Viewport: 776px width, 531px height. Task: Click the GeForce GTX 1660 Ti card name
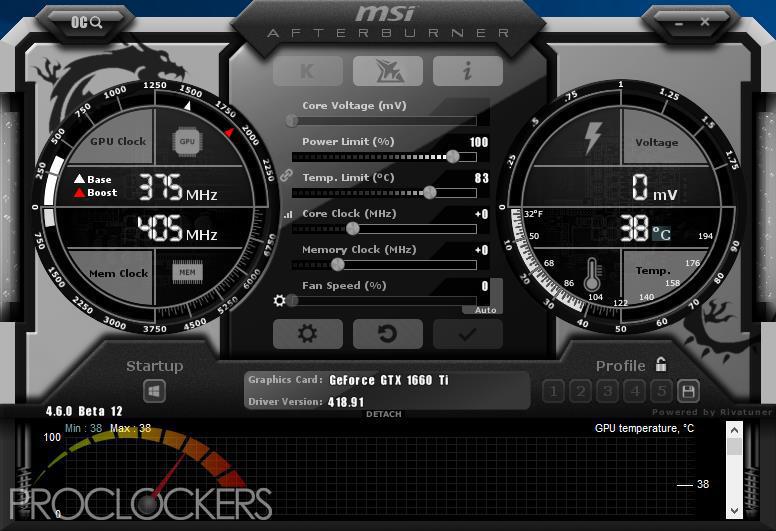pyautogui.click(x=389, y=380)
